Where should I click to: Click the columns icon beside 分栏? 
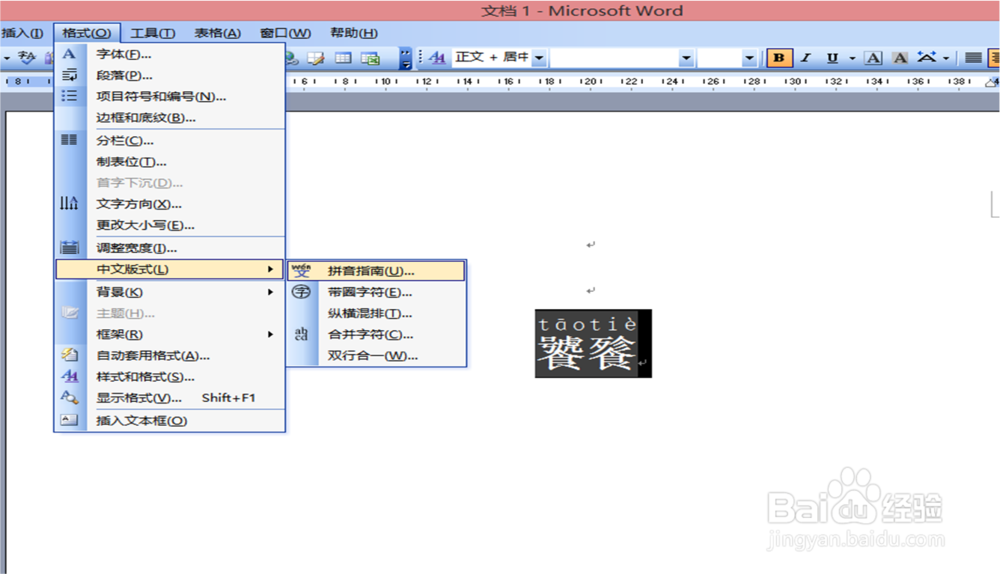tap(69, 140)
